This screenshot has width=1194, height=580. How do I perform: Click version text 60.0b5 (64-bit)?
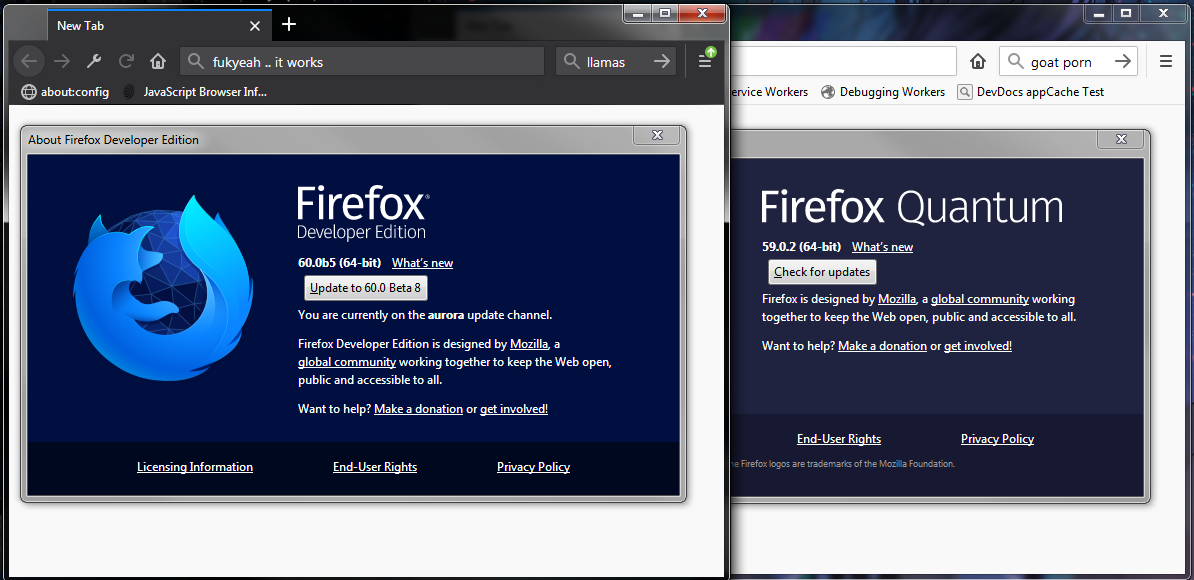[x=340, y=263]
